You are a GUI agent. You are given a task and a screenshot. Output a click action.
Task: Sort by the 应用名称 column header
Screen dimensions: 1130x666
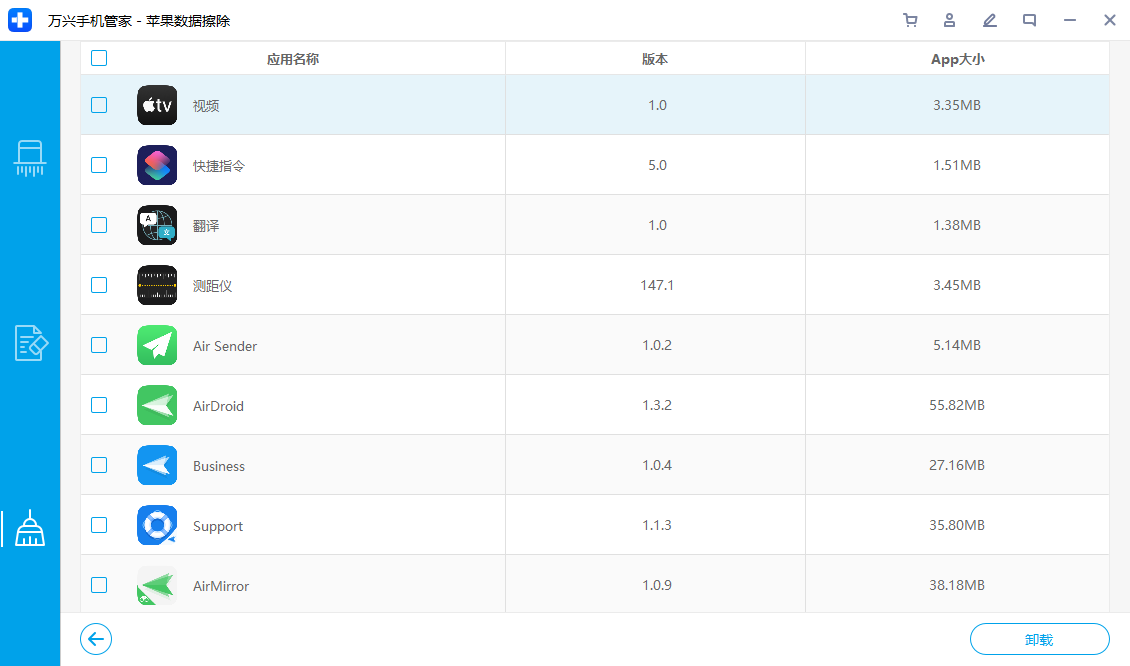[x=293, y=59]
